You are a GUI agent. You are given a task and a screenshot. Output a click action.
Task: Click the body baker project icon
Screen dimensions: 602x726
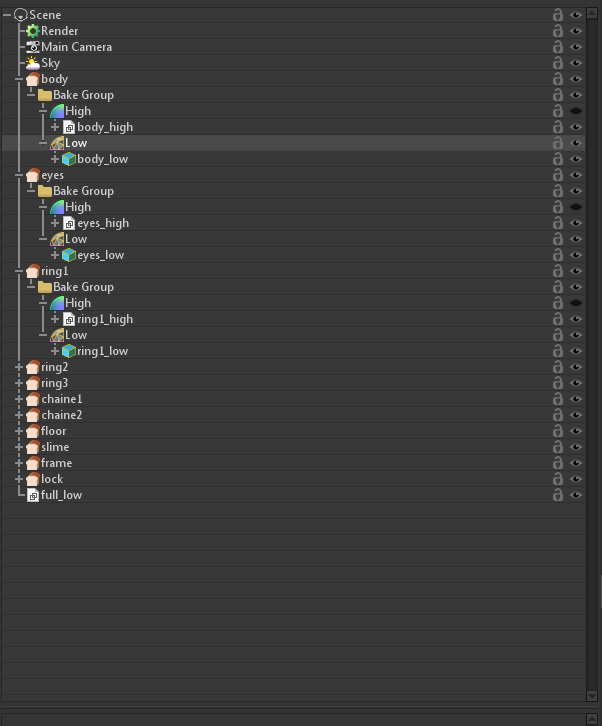(33, 79)
